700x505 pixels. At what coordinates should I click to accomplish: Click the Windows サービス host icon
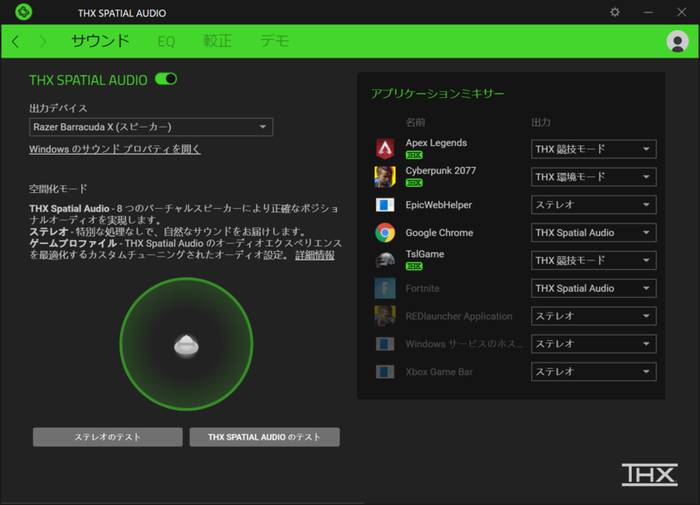coord(385,344)
